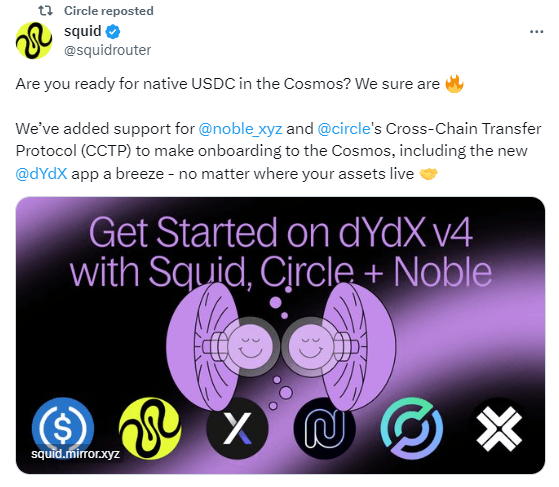Open the @noble_xyz mention

tap(240, 129)
